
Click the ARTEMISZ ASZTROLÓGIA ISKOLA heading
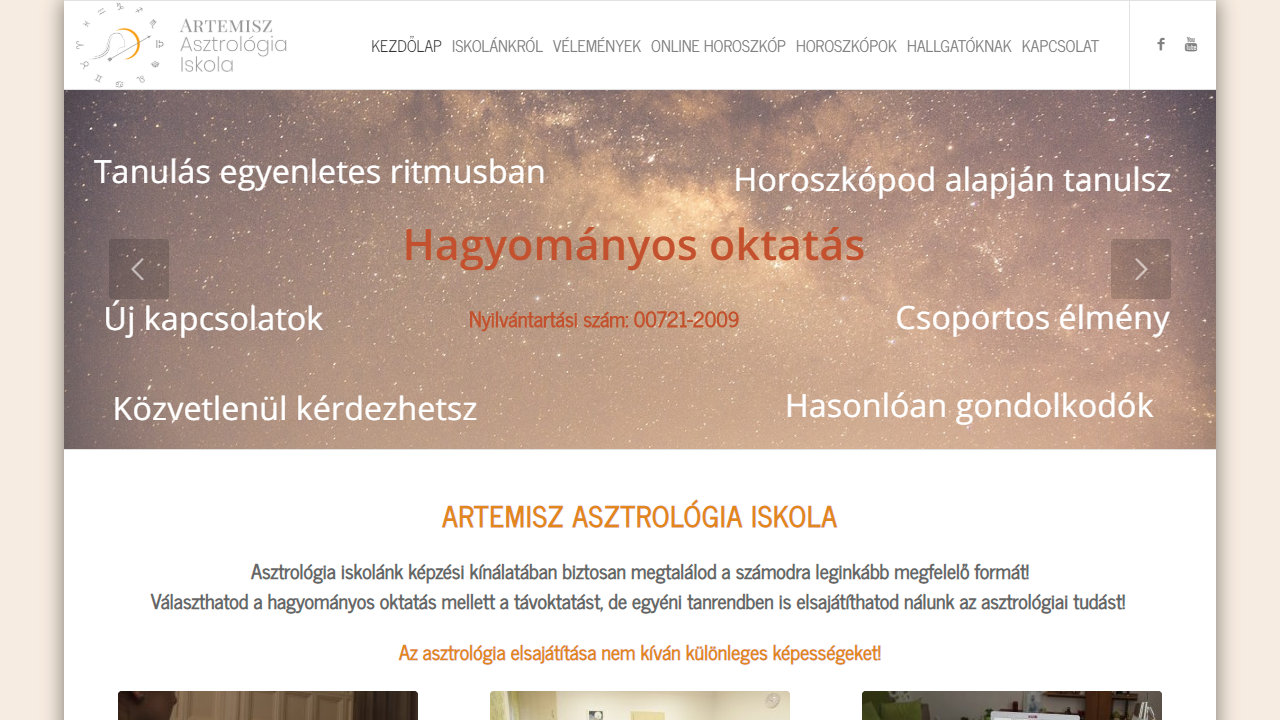tap(640, 517)
